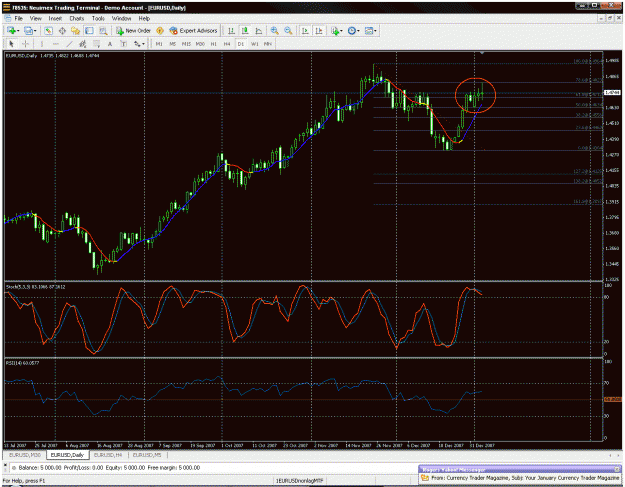Open the Profiles toolbar icon

click(28, 31)
